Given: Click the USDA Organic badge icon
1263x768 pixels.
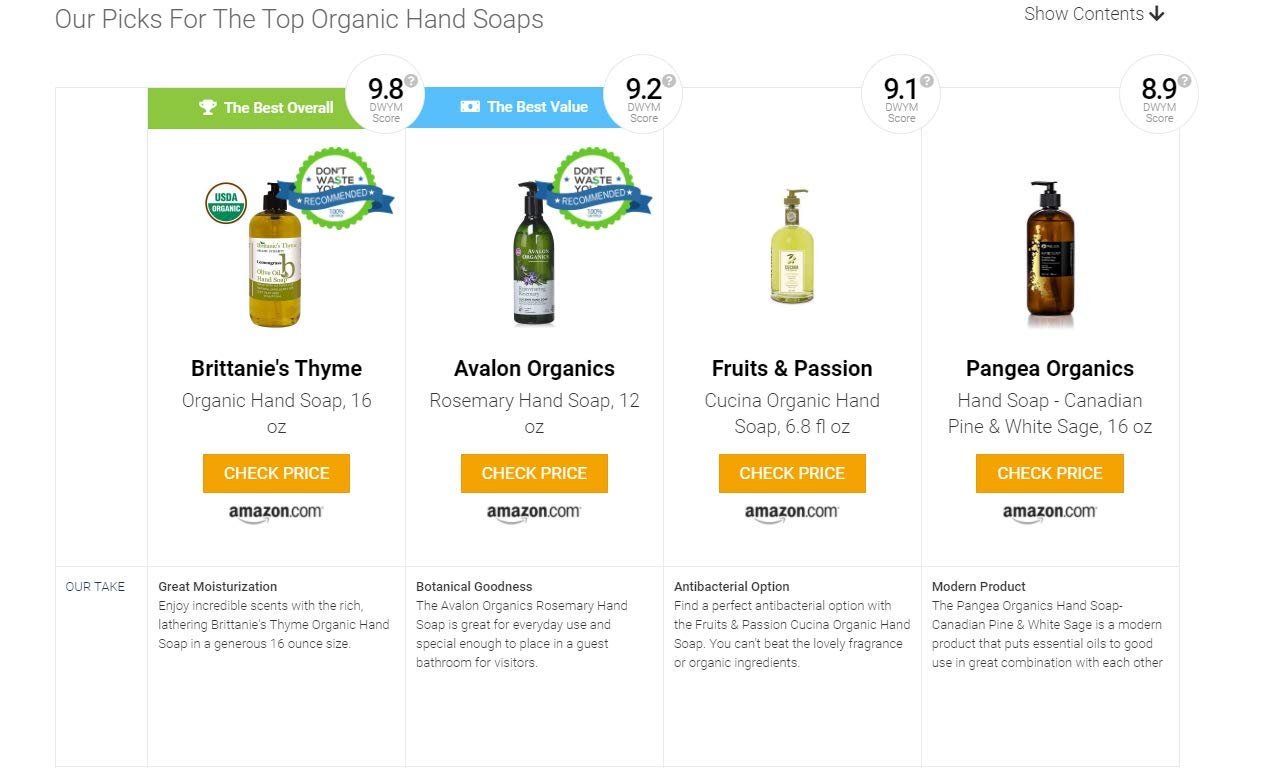Looking at the screenshot, I should [x=226, y=202].
